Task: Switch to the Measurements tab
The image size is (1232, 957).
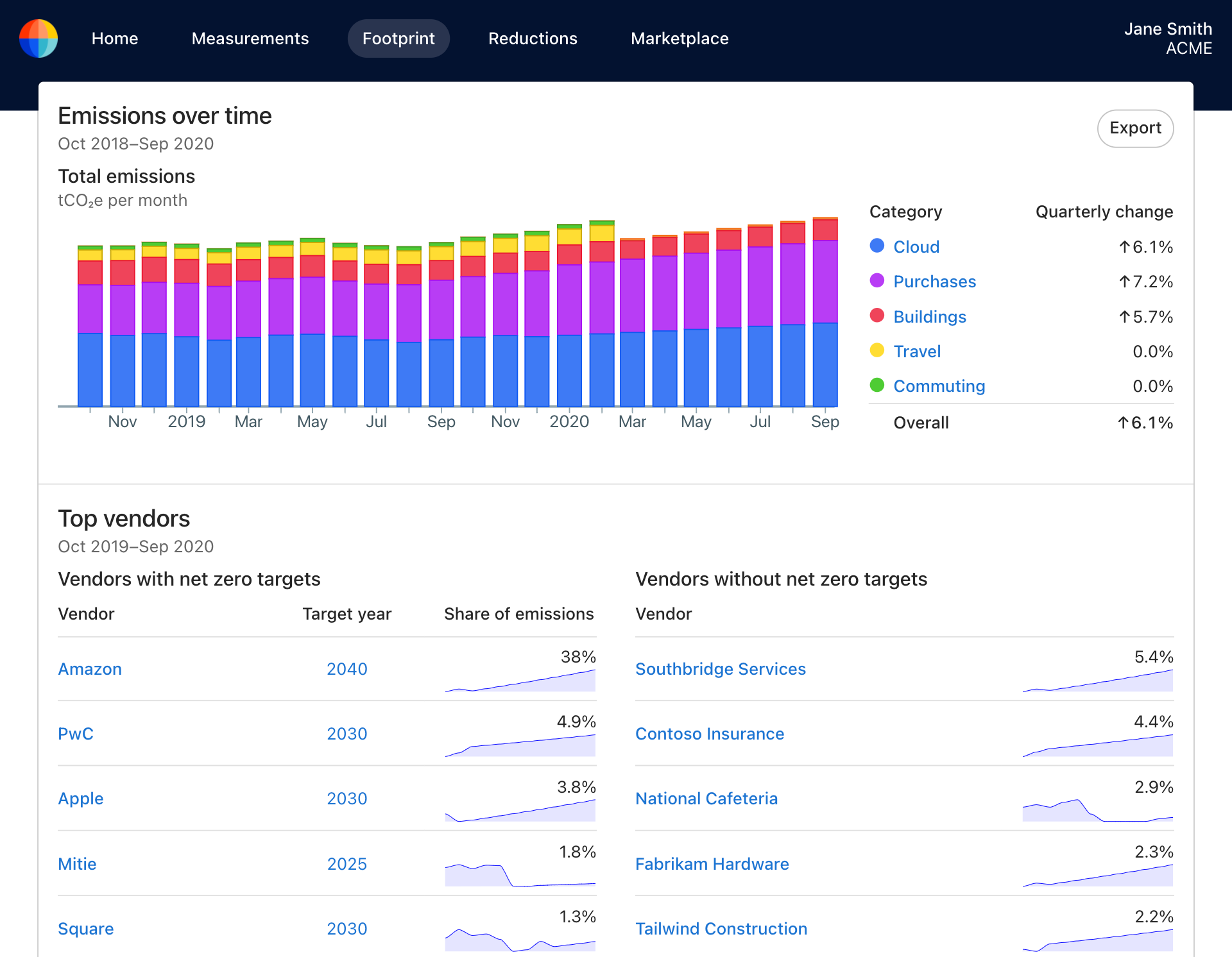Action: 250,38
